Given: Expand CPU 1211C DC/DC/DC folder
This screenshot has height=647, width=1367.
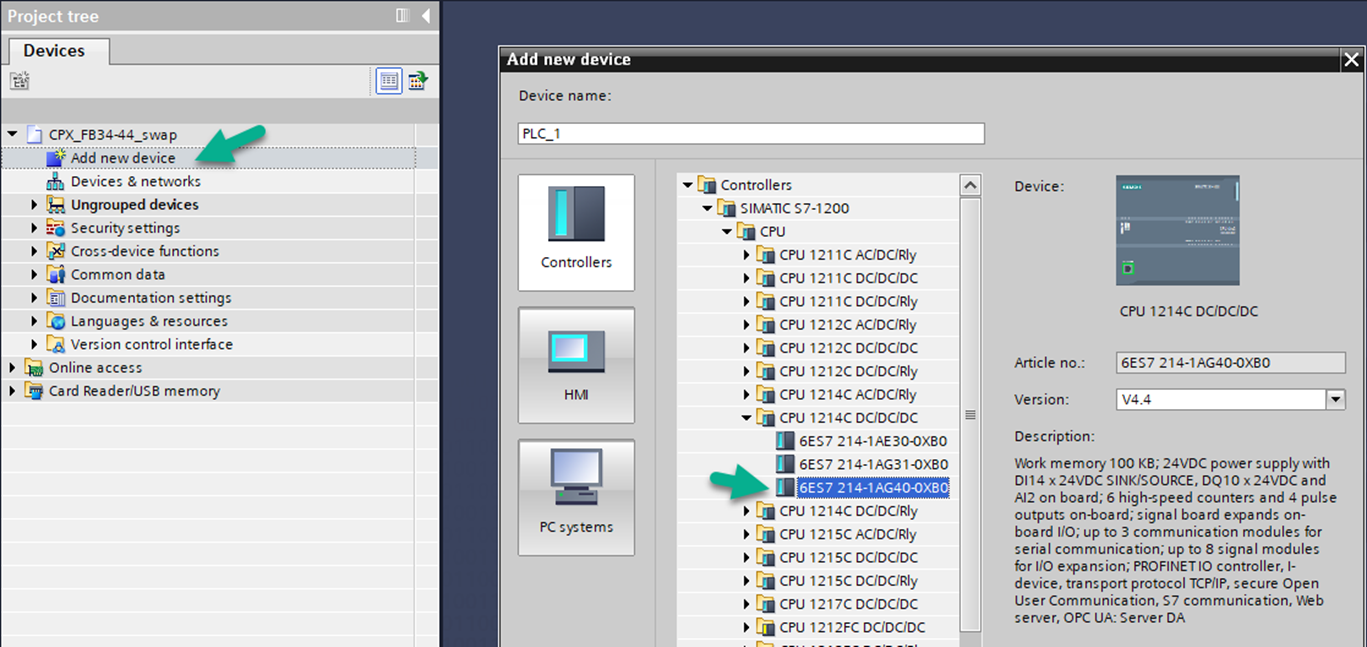Looking at the screenshot, I should click(x=746, y=278).
